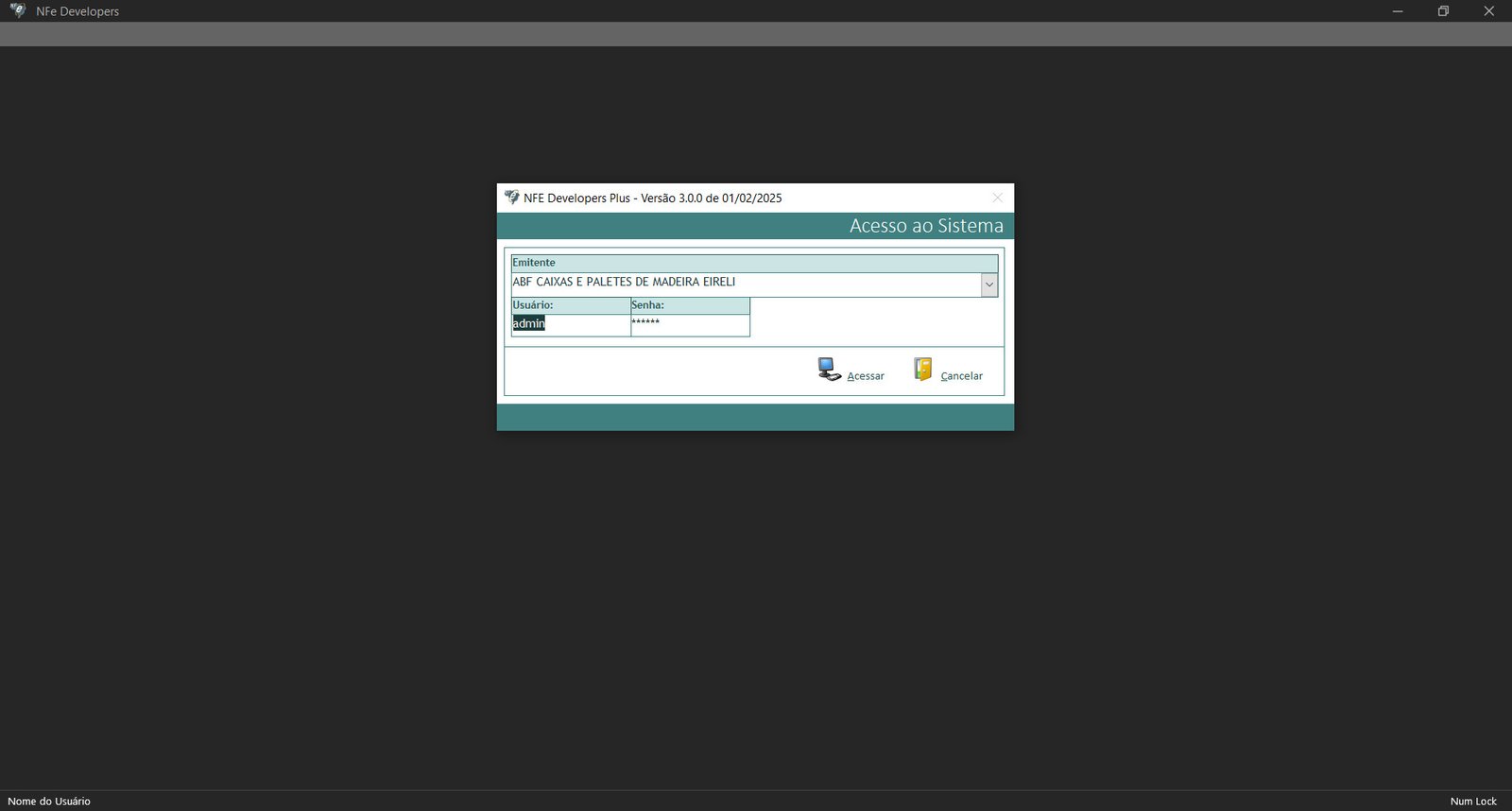Expand the Emitente dropdown arrow

click(x=988, y=285)
